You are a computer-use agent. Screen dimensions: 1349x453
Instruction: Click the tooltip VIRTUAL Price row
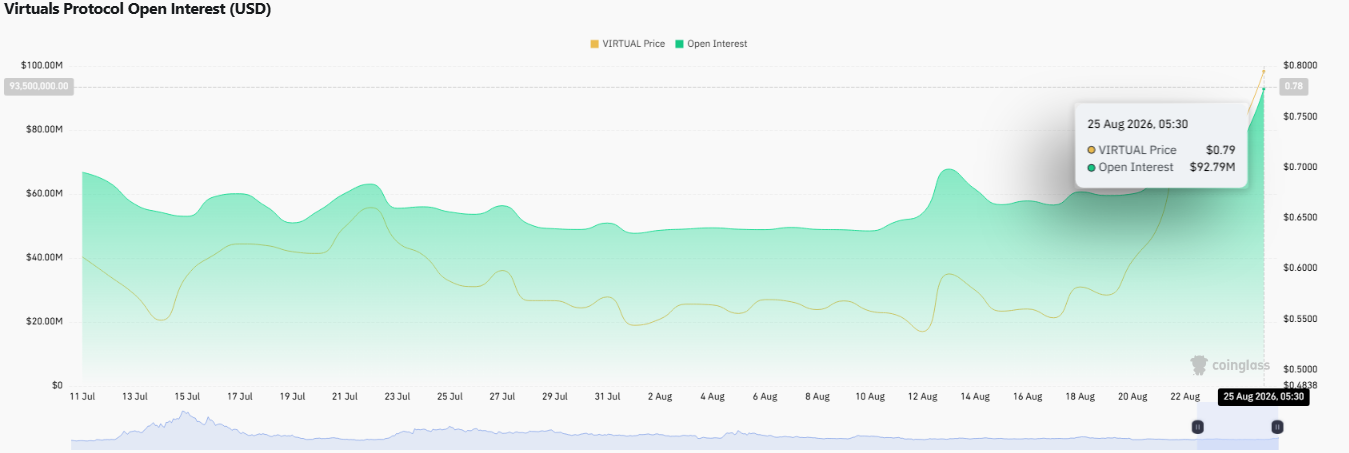(x=1161, y=150)
